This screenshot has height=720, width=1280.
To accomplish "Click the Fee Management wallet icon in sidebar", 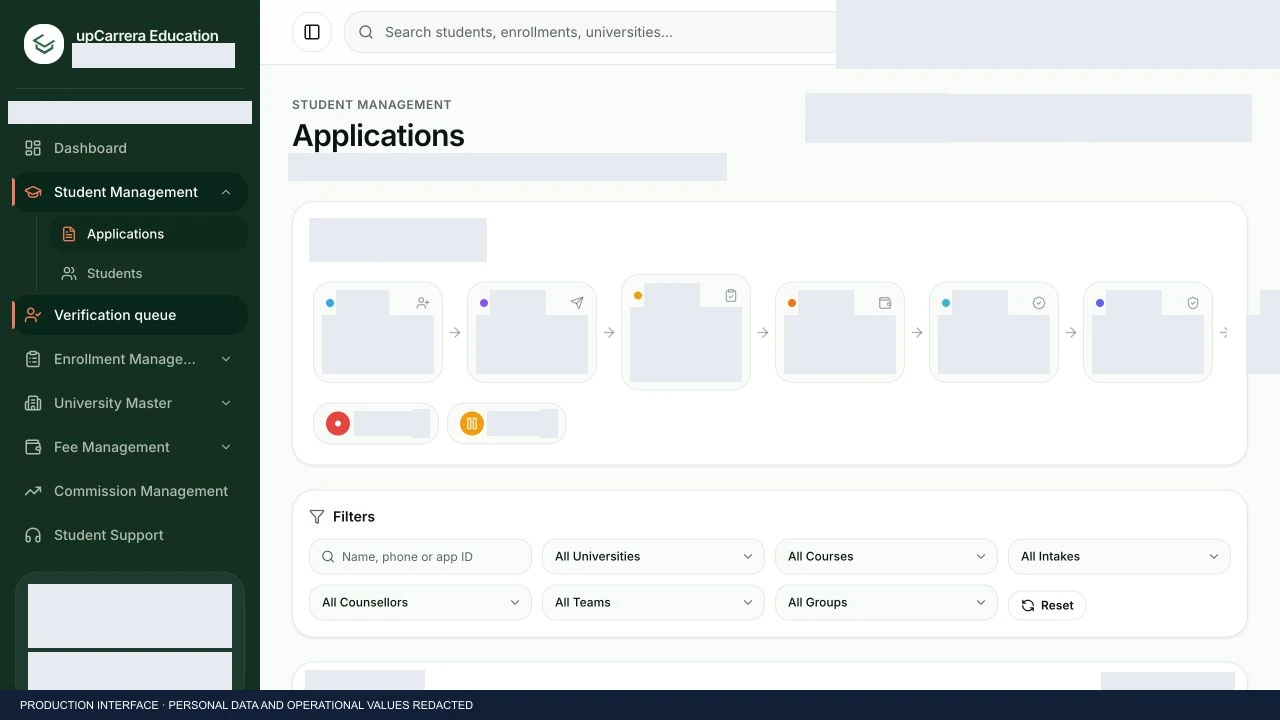I will pyautogui.click(x=33, y=447).
